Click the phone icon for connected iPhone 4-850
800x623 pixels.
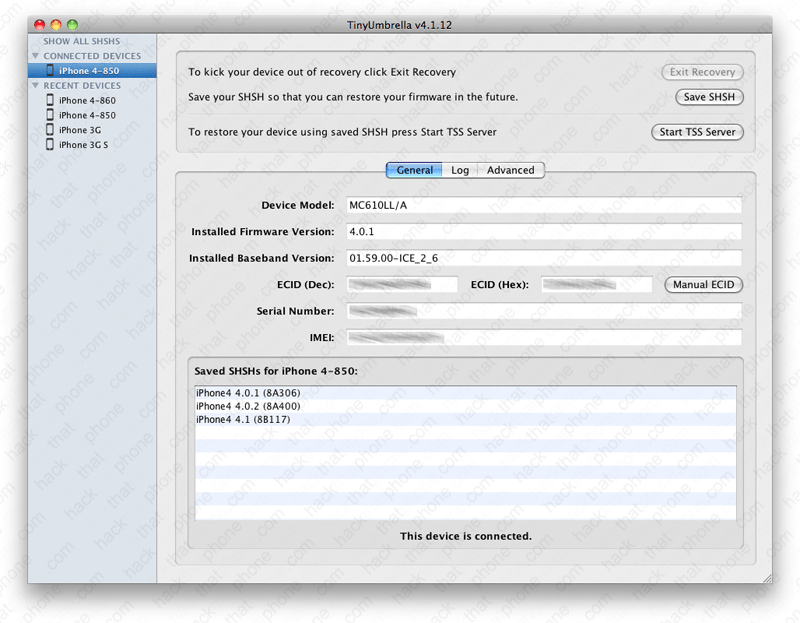[50, 71]
